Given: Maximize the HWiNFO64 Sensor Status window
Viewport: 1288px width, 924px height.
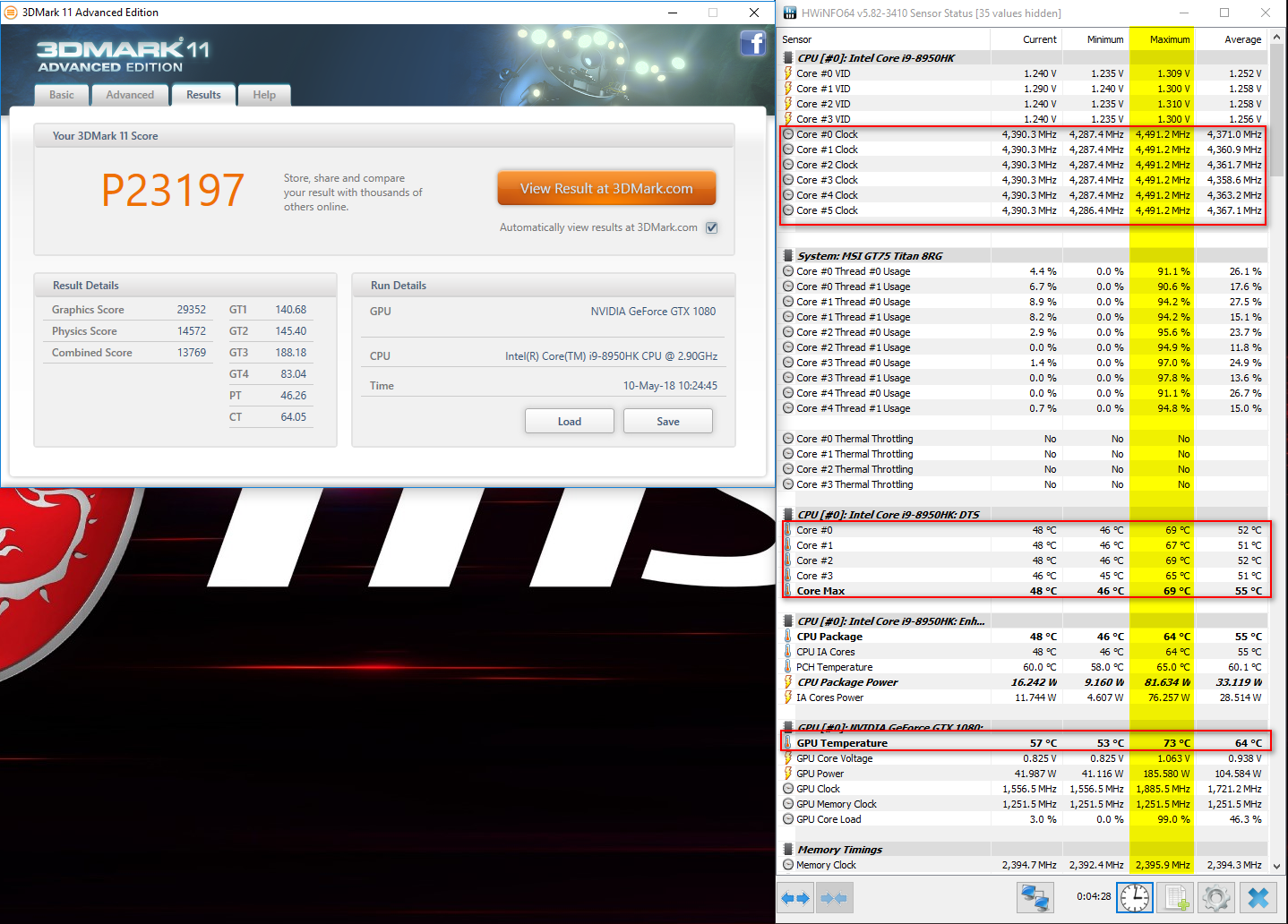Looking at the screenshot, I should tap(1224, 13).
